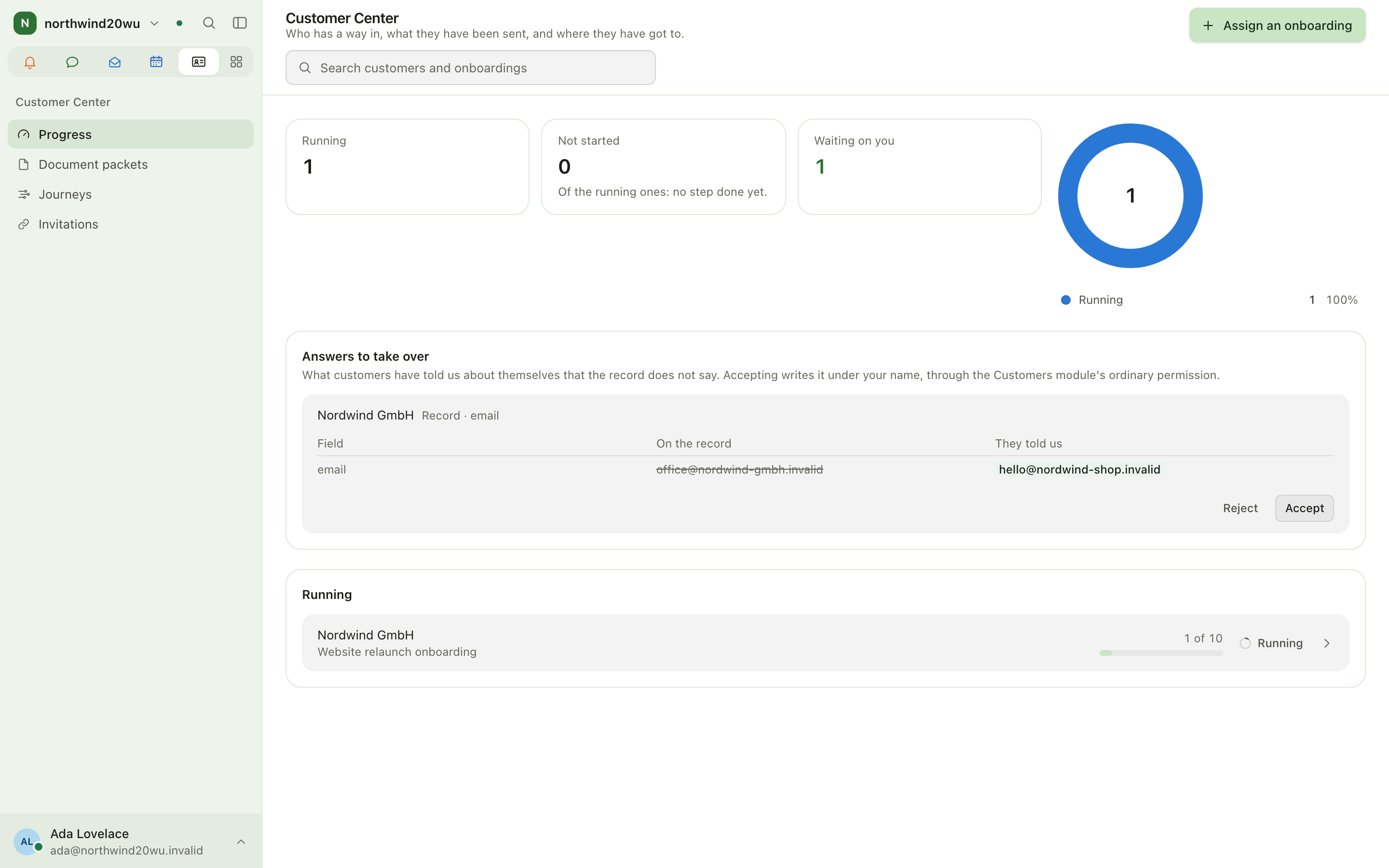
Task: Click Website relaunch onboarding text
Action: pyautogui.click(x=396, y=651)
